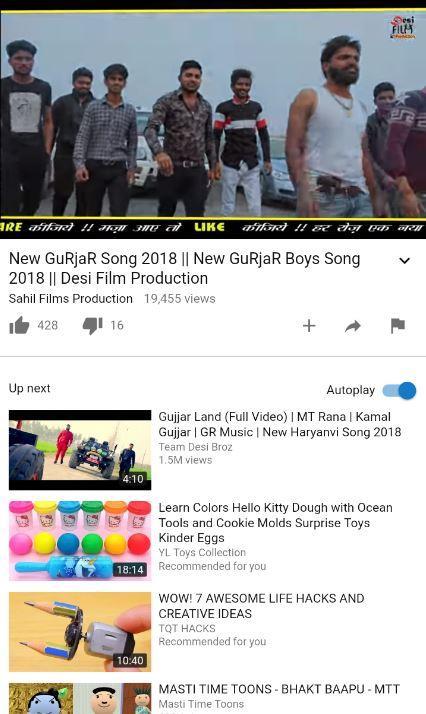Tap Desi Film logo watermark in video

402,27
